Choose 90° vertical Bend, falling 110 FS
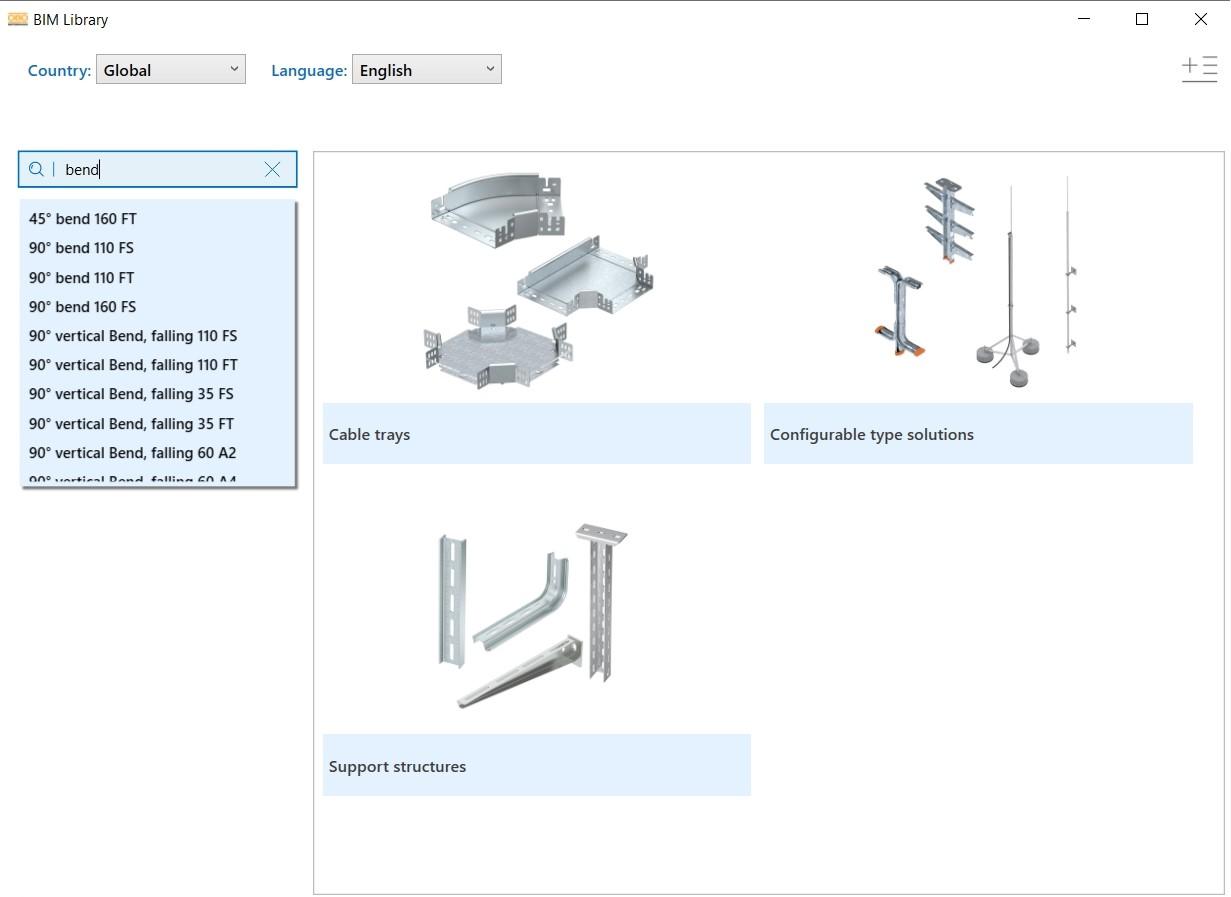 [x=133, y=336]
